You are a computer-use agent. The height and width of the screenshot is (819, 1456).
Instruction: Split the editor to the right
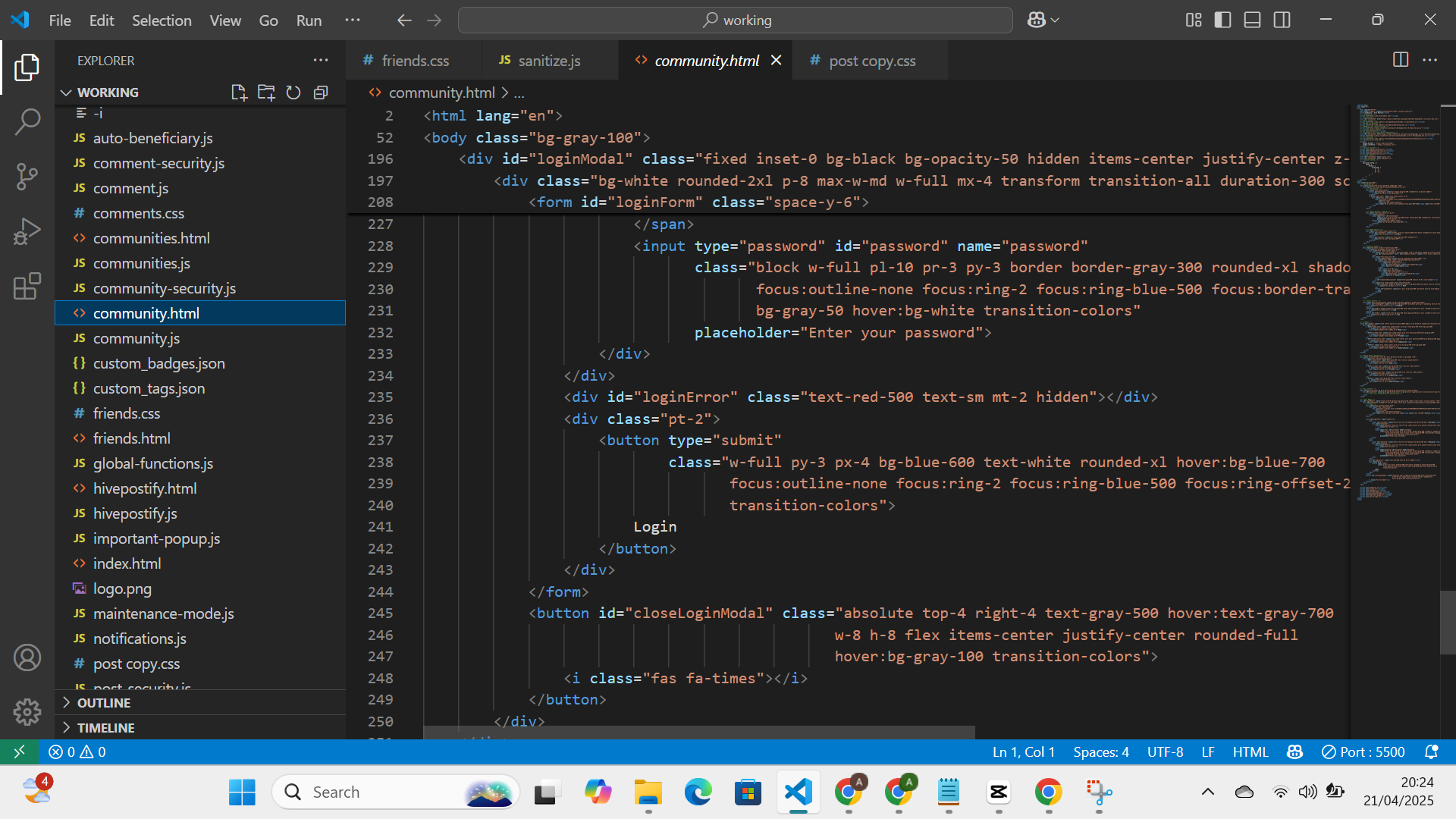pyautogui.click(x=1401, y=60)
